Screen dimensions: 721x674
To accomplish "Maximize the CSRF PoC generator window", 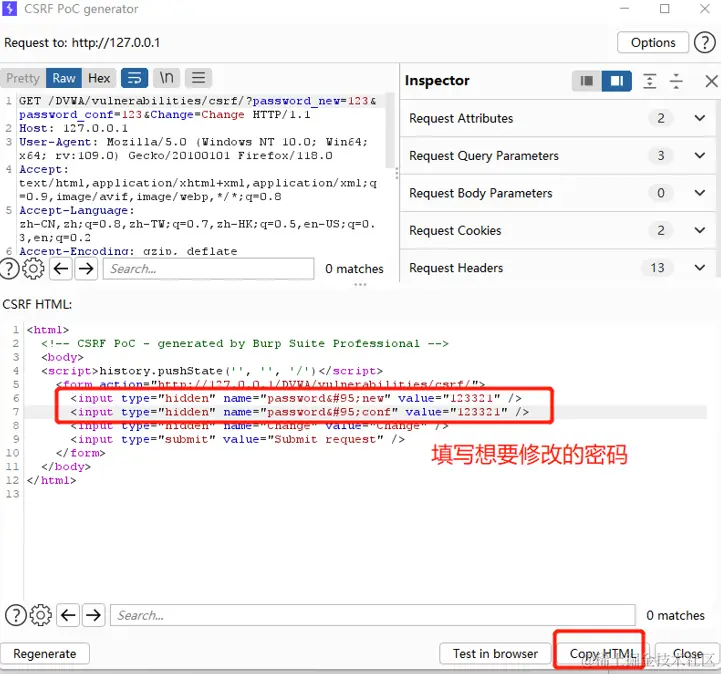I will click(664, 9).
